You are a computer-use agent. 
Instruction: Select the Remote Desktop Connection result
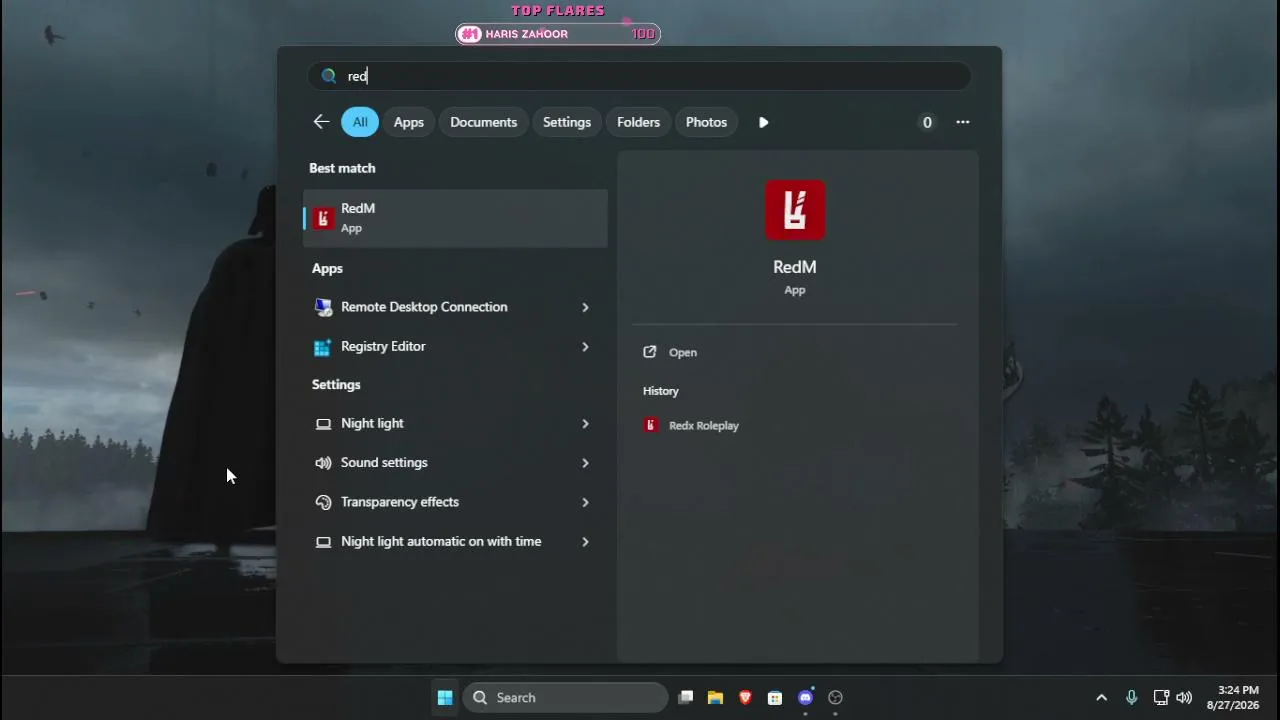coord(455,307)
